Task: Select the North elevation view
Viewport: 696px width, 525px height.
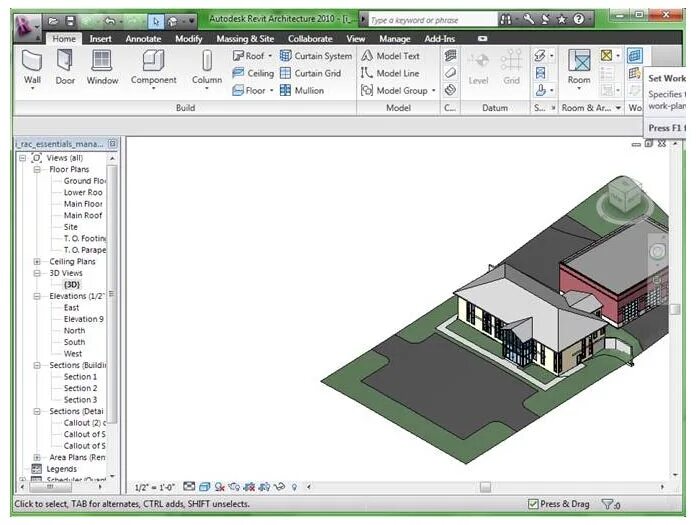Action: pyautogui.click(x=74, y=331)
